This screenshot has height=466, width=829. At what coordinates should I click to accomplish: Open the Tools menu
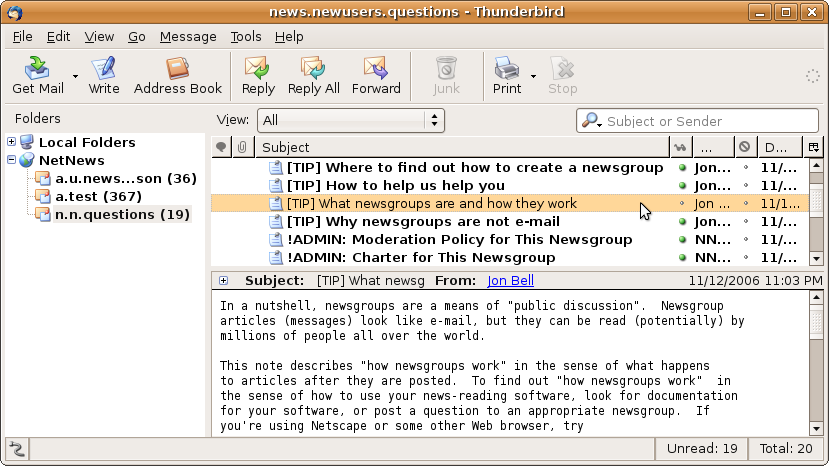(245, 36)
